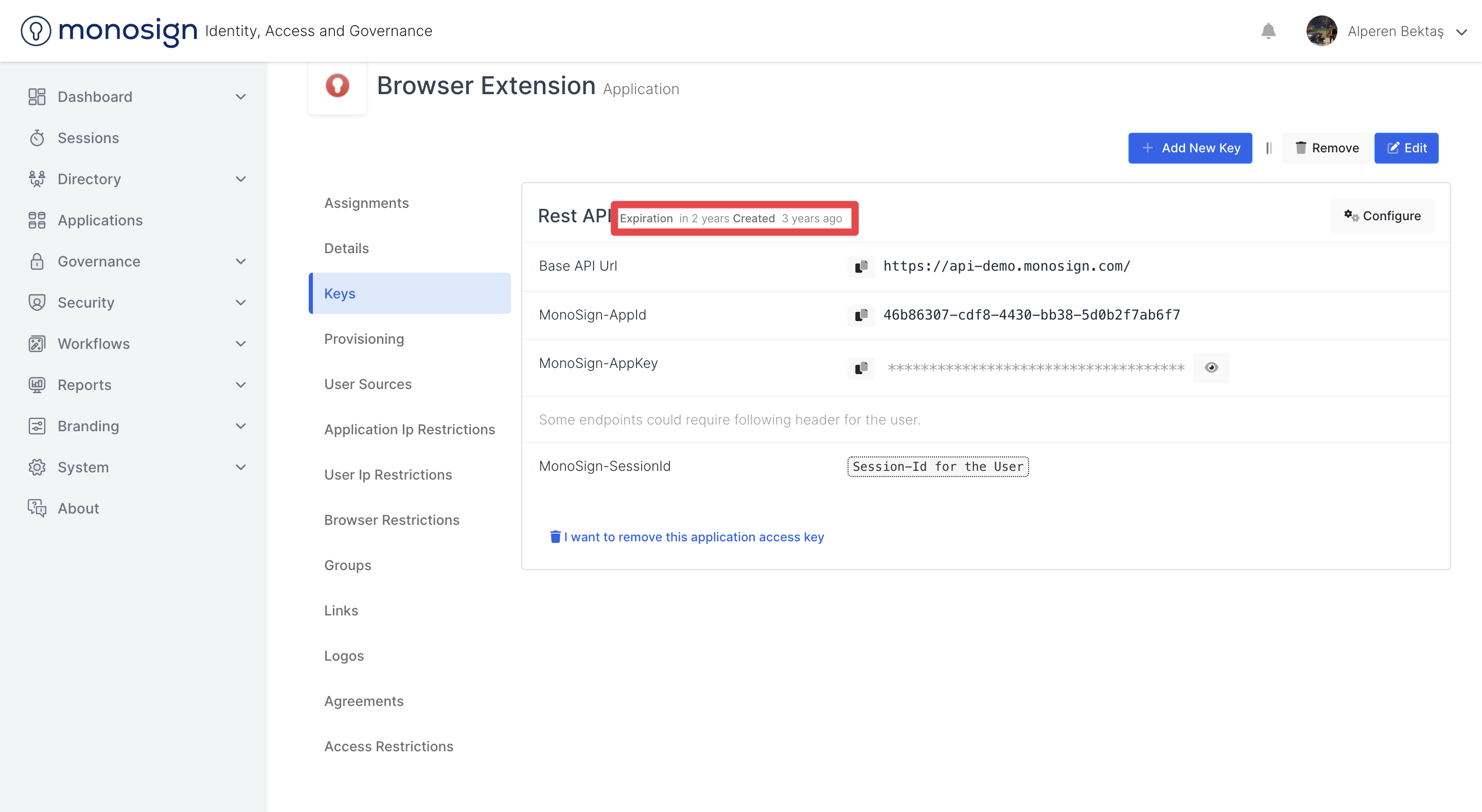Image resolution: width=1482 pixels, height=812 pixels.
Task: Switch to the Provisioning tab
Action: (364, 339)
